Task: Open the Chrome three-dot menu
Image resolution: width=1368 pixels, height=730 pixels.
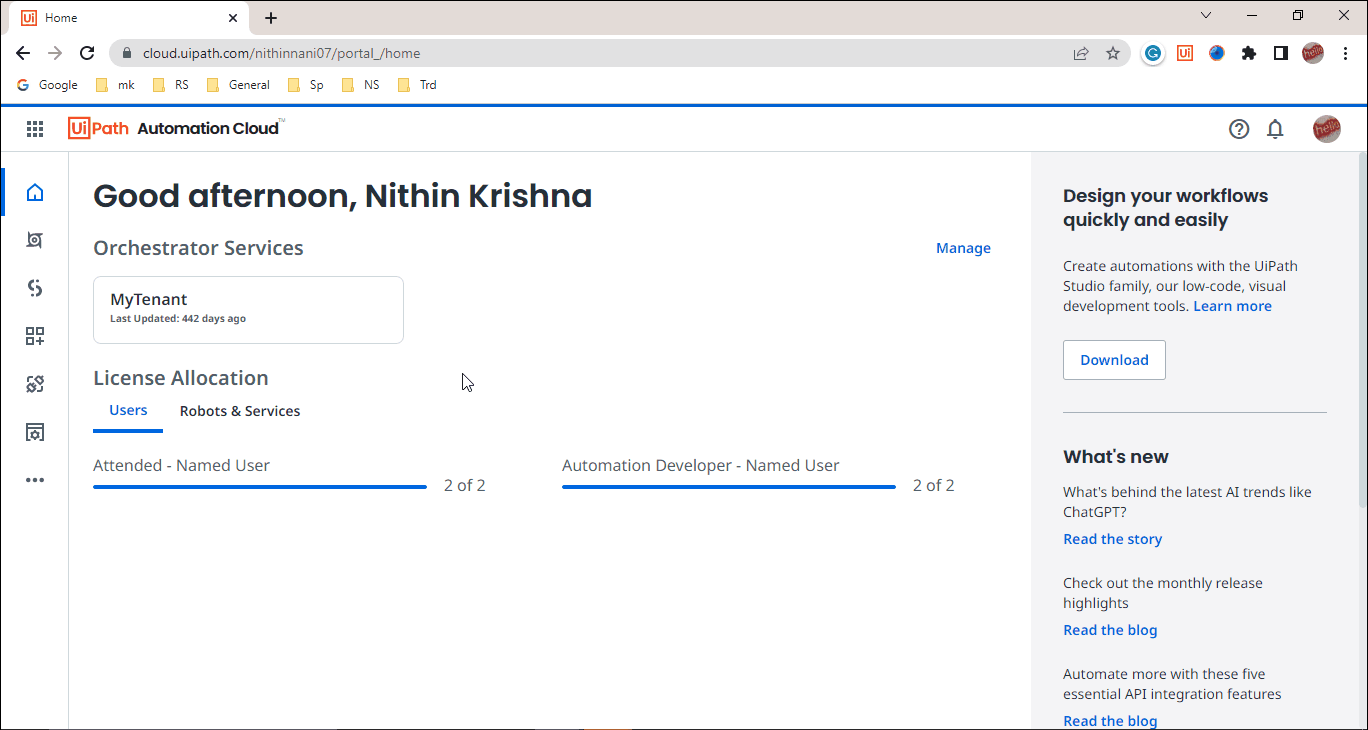Action: [1344, 54]
